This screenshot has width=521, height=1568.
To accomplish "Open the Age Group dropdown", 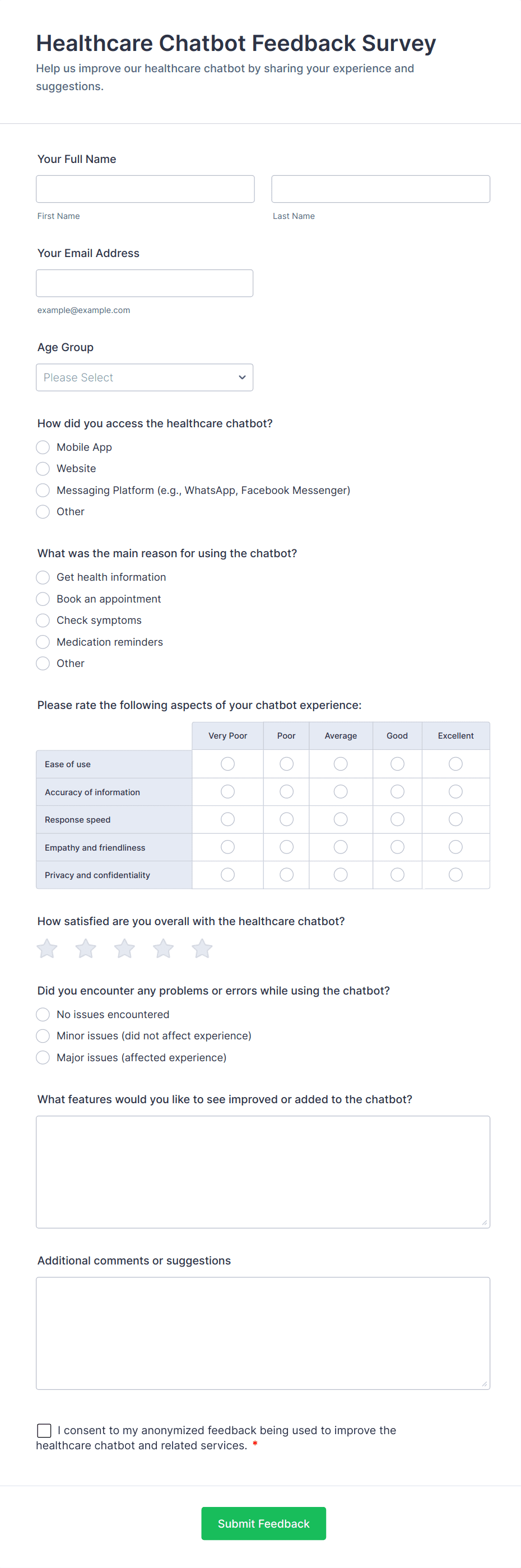I will pos(144,377).
